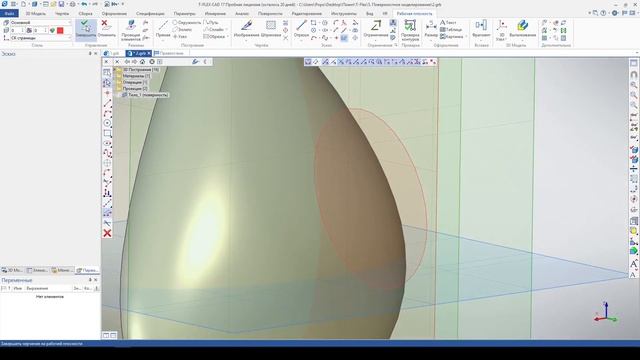Switch to Сборка ribbon tab

[85, 13]
